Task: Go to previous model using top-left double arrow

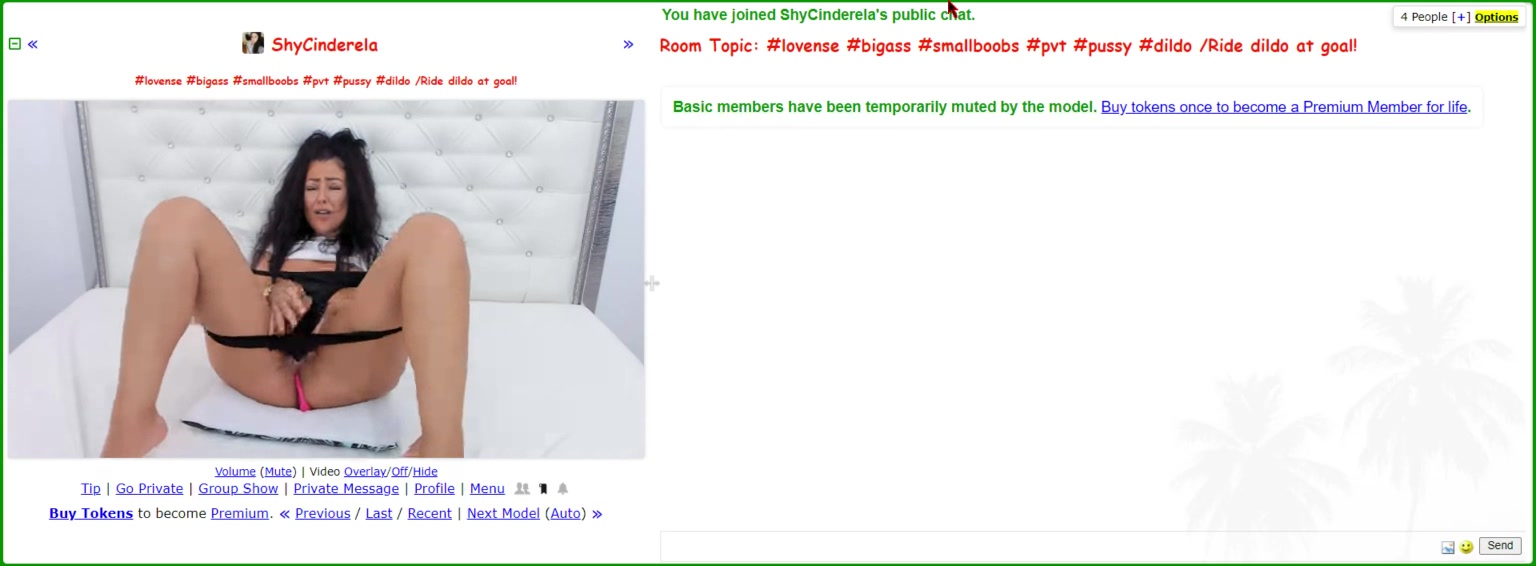Action: pos(33,44)
